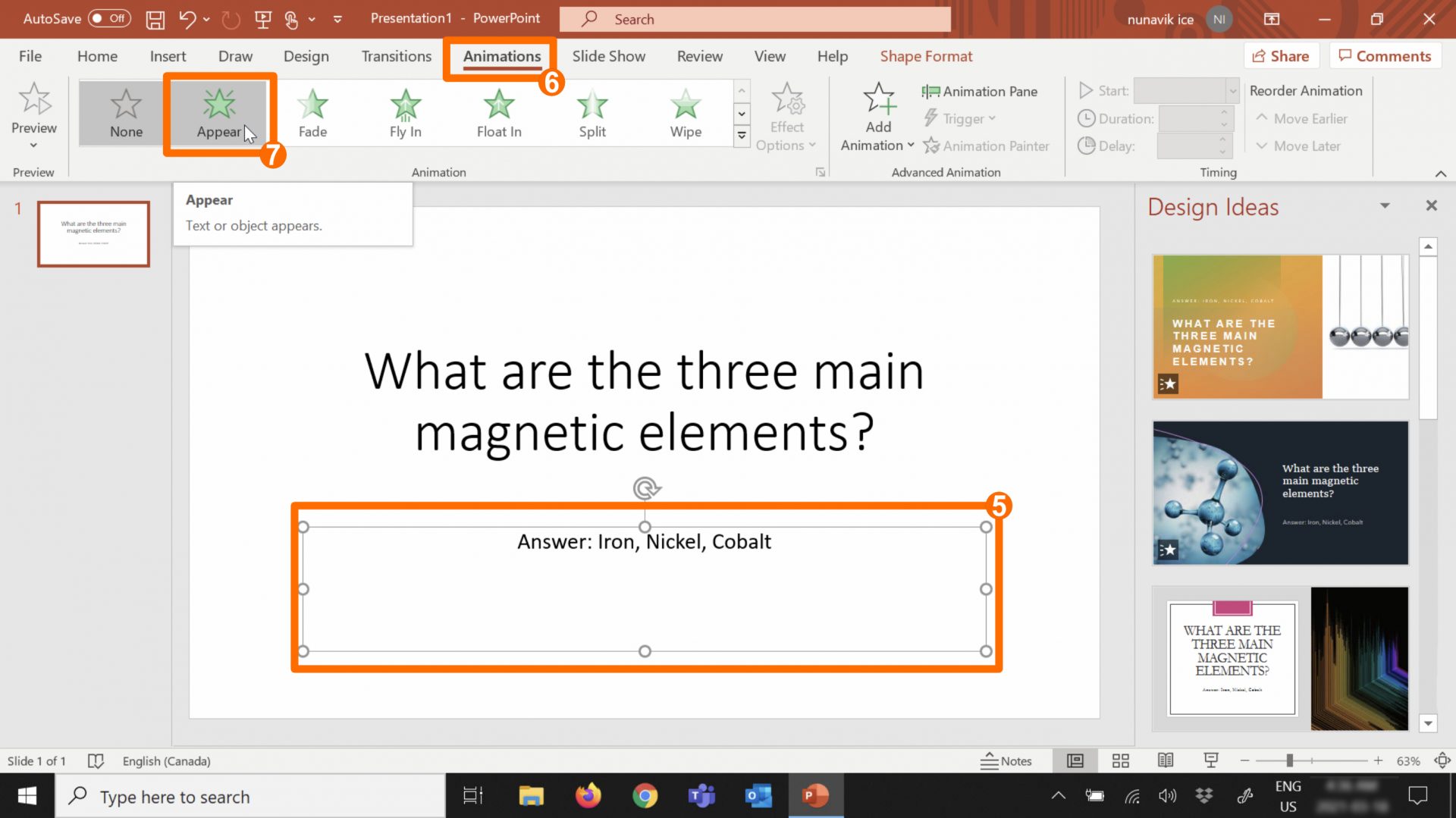Select the molecule Design Ideas thumbnail
Image resolution: width=1456 pixels, height=818 pixels.
click(x=1279, y=493)
